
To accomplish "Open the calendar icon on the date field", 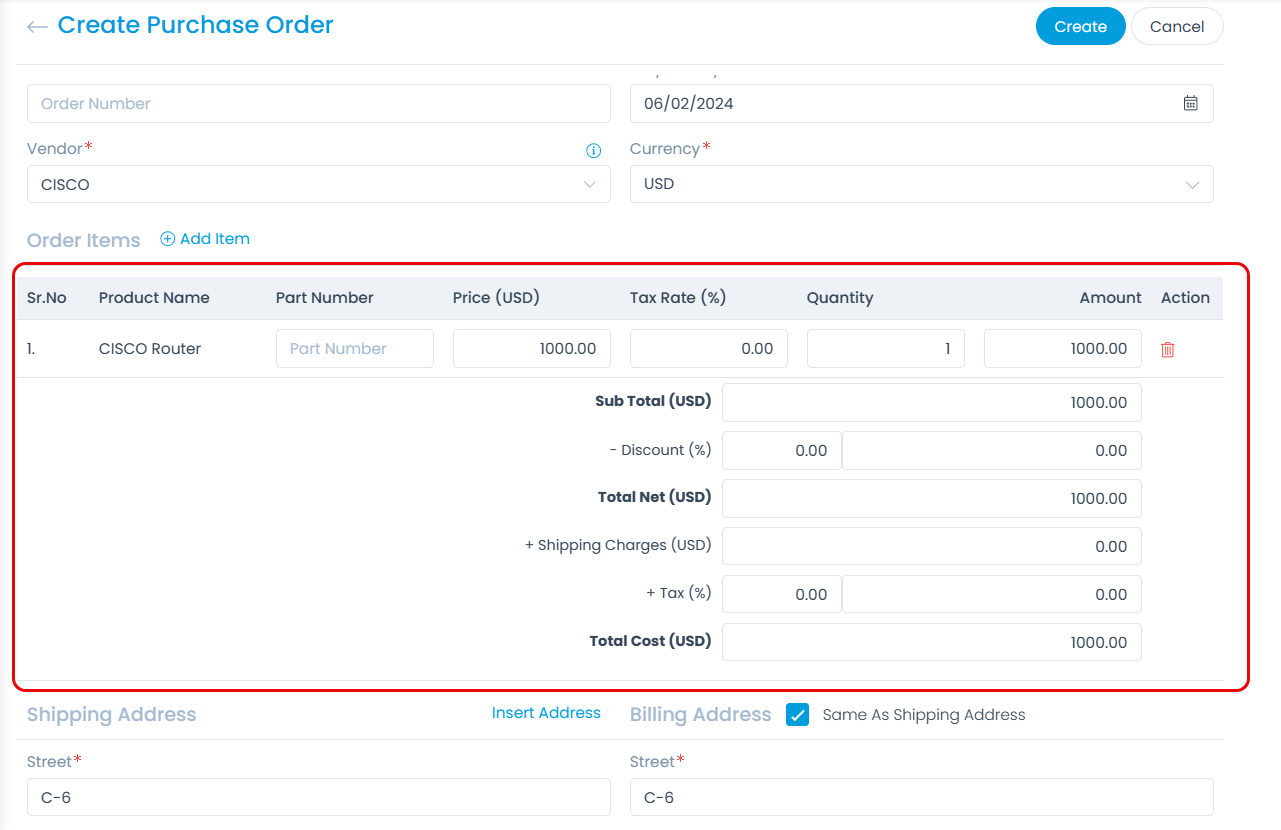I will (1190, 103).
